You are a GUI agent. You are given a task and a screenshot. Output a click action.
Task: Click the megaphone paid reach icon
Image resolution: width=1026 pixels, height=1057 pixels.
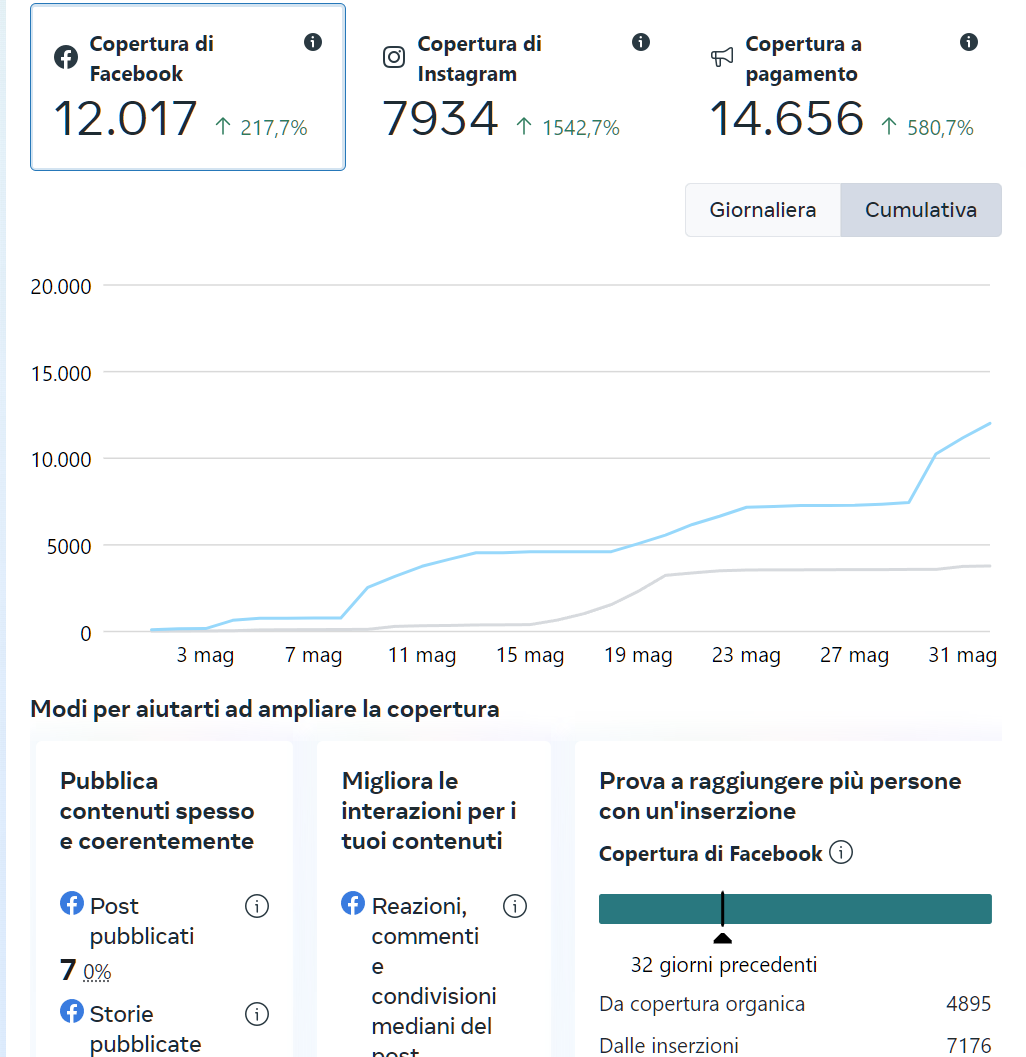coord(722,57)
